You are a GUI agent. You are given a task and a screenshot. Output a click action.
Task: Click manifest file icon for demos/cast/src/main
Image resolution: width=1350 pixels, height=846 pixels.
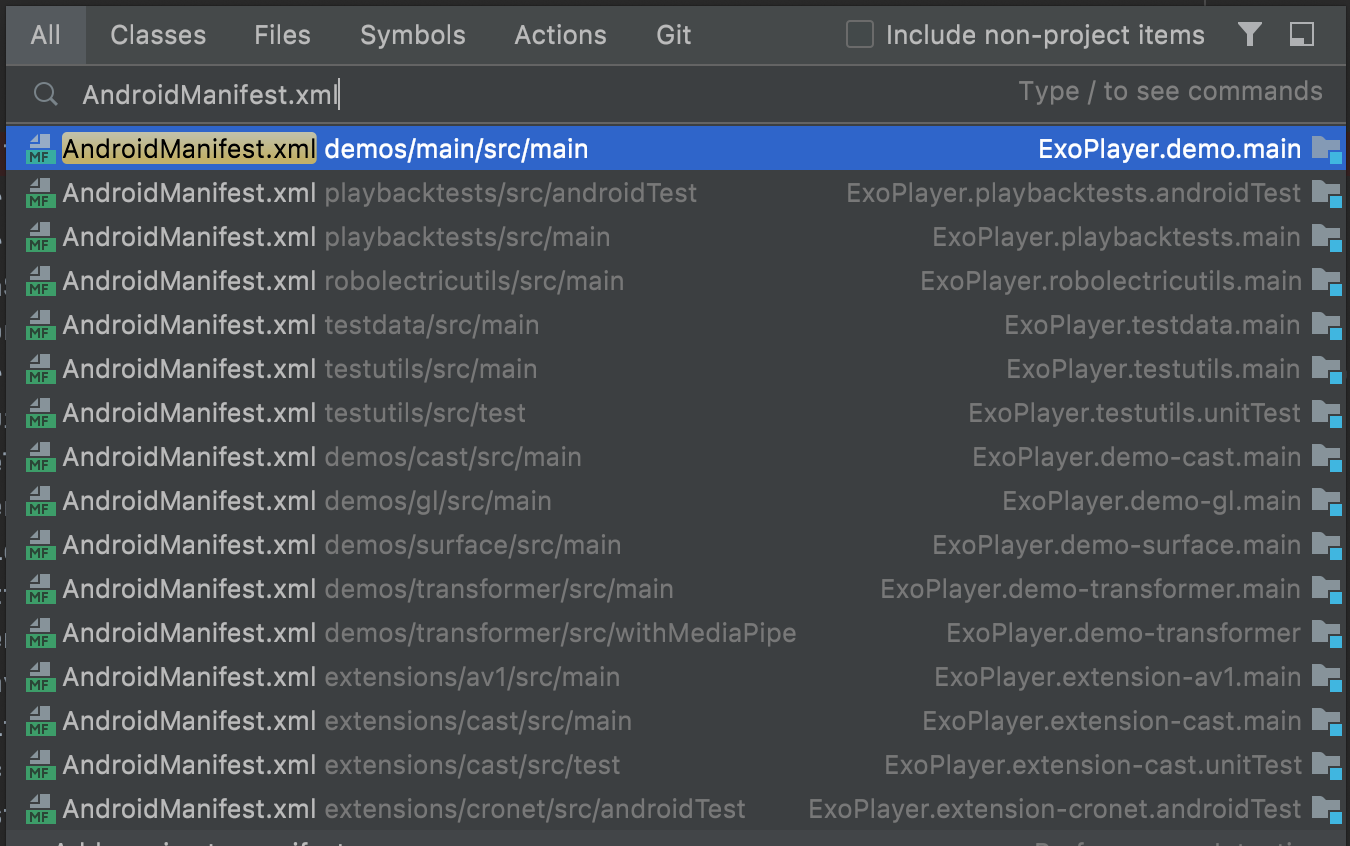pos(40,457)
